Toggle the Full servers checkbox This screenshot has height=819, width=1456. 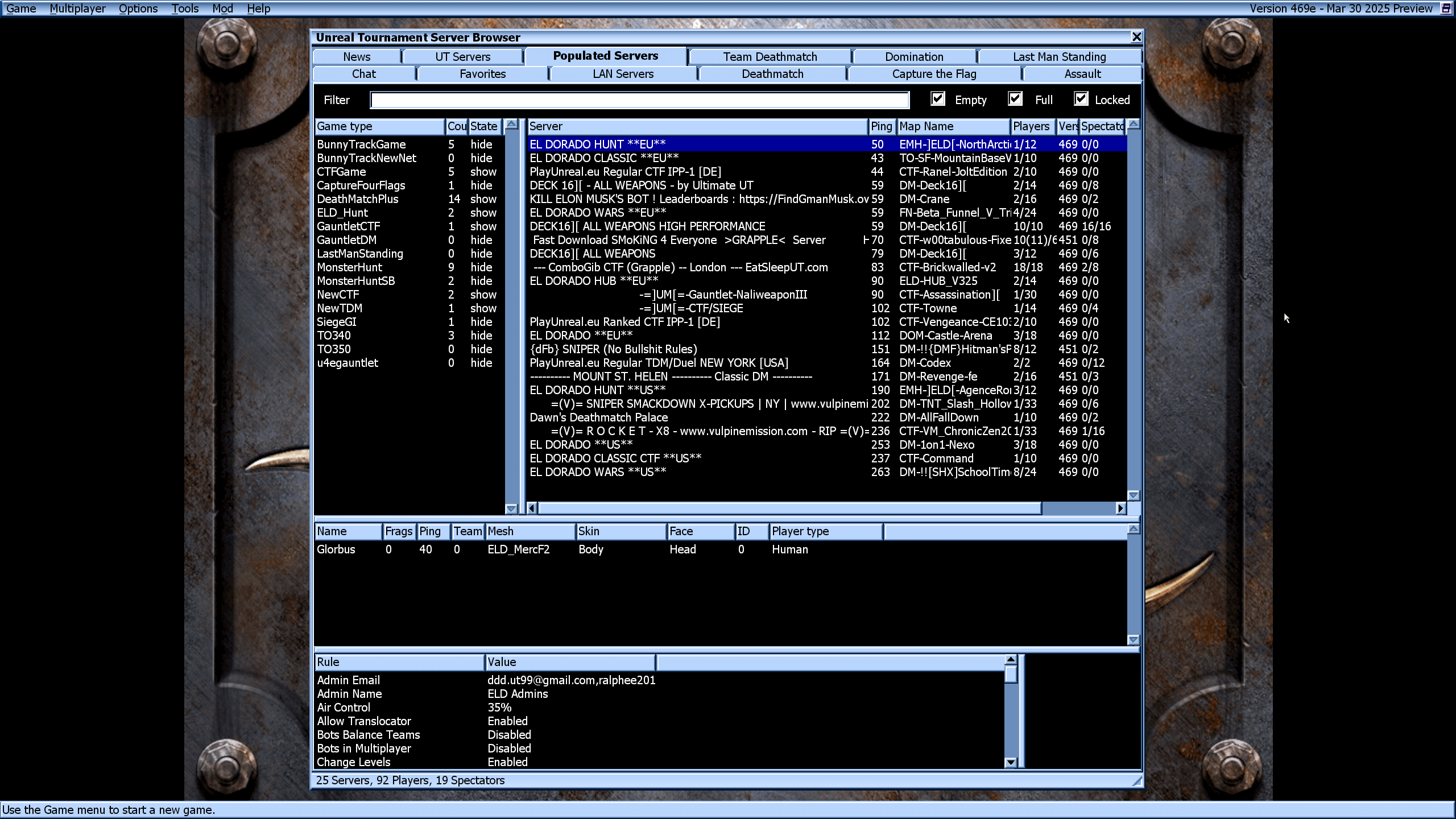coord(1015,99)
